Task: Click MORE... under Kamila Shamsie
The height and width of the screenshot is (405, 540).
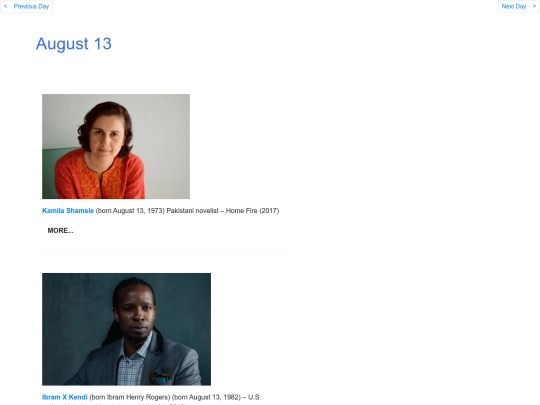Action: 60,231
